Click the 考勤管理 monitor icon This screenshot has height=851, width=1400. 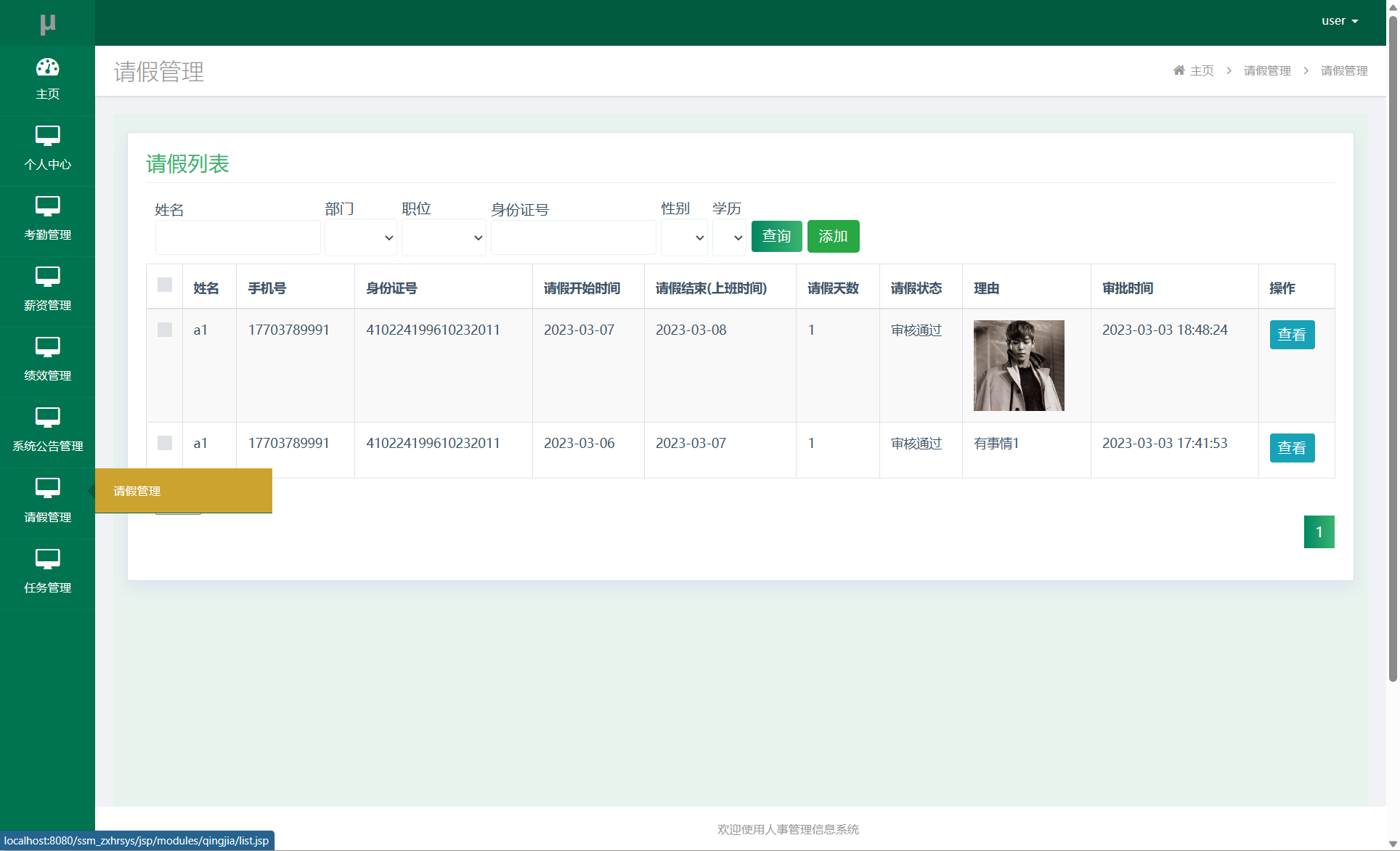tap(47, 206)
